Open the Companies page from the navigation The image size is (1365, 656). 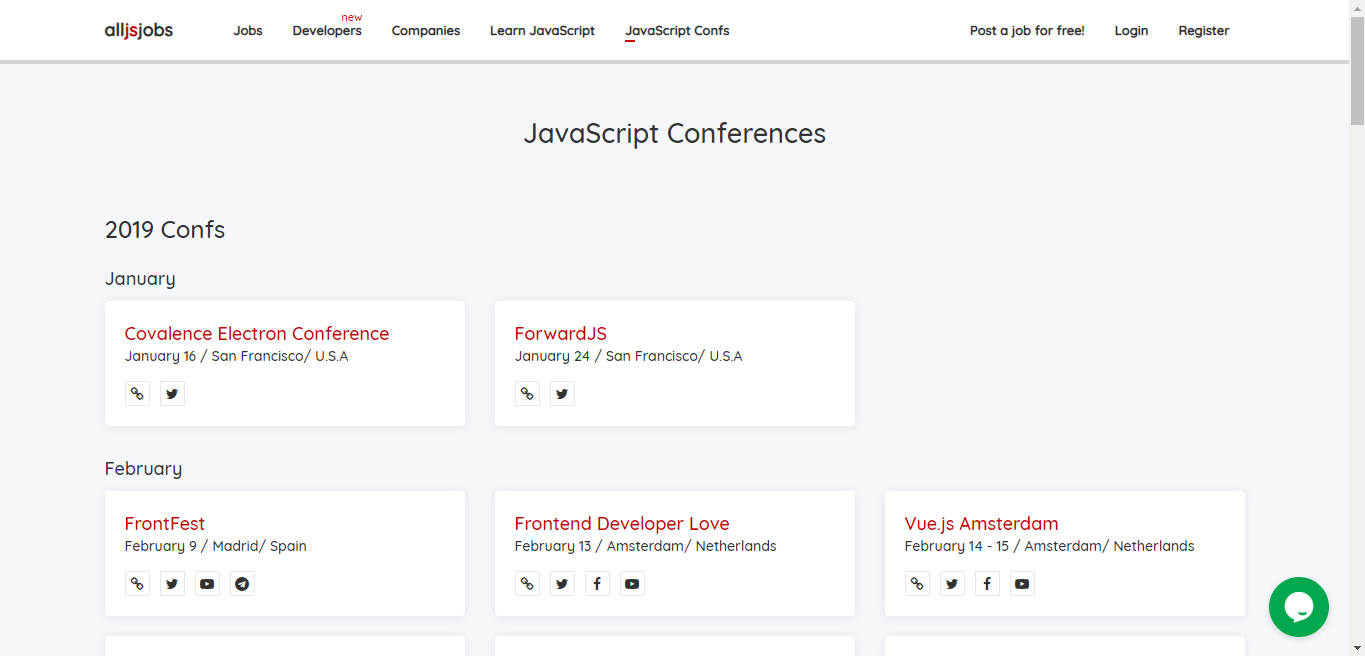click(425, 31)
